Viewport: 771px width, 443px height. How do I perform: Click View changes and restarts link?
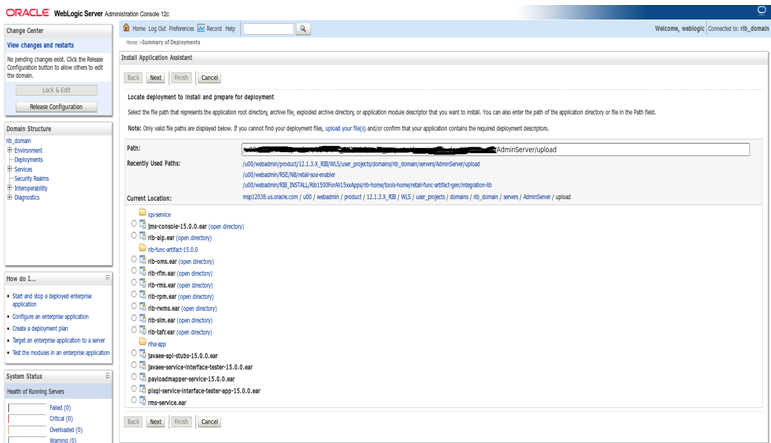coord(40,45)
